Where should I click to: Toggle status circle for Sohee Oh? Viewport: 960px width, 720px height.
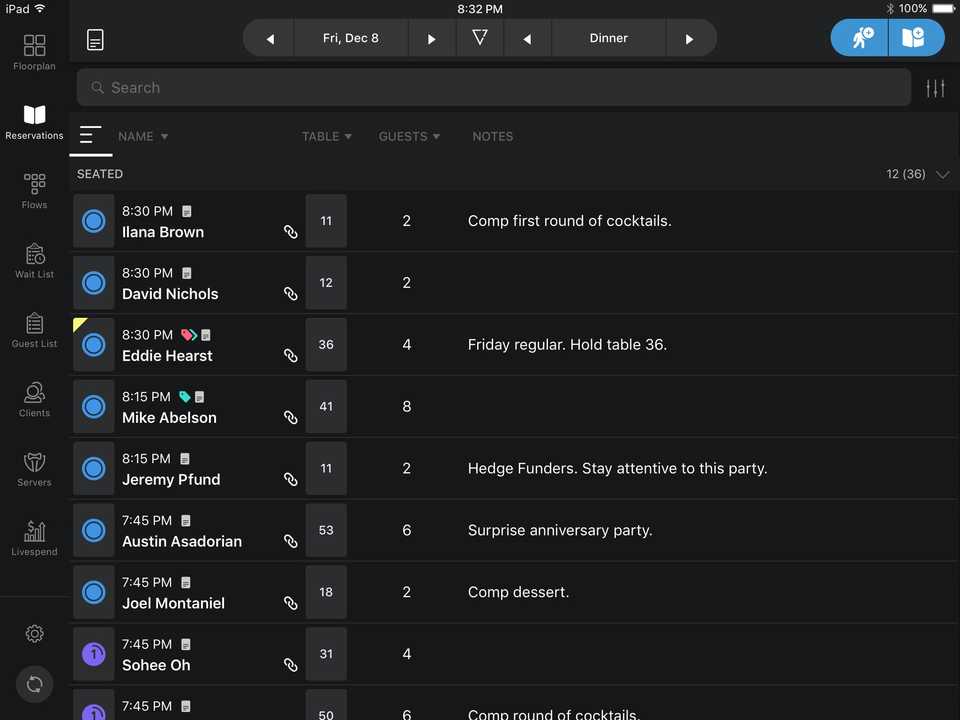click(x=94, y=654)
